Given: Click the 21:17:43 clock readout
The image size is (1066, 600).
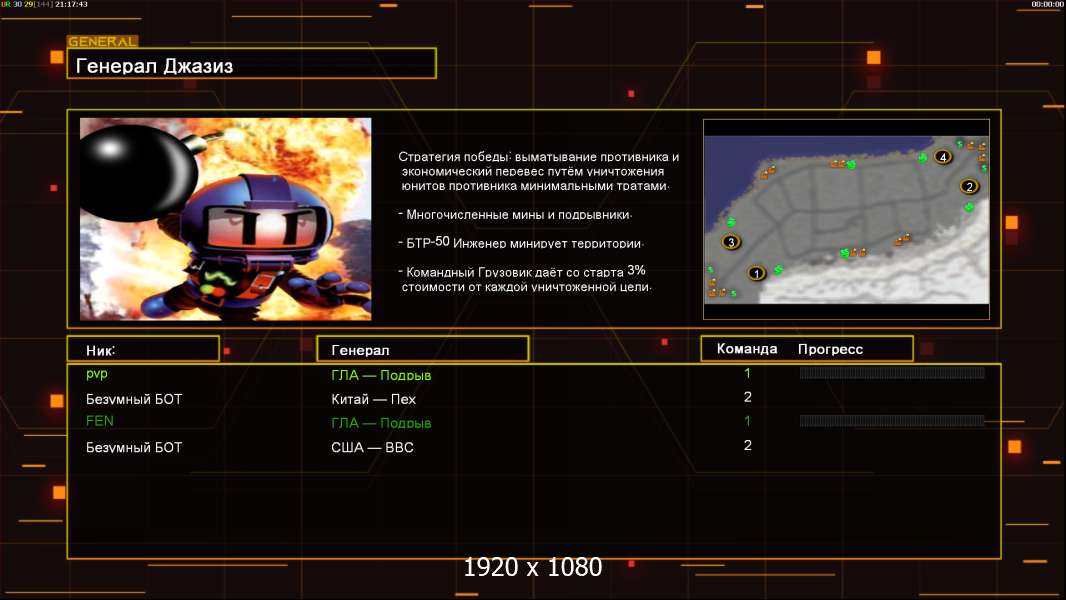Looking at the screenshot, I should pyautogui.click(x=71, y=4).
